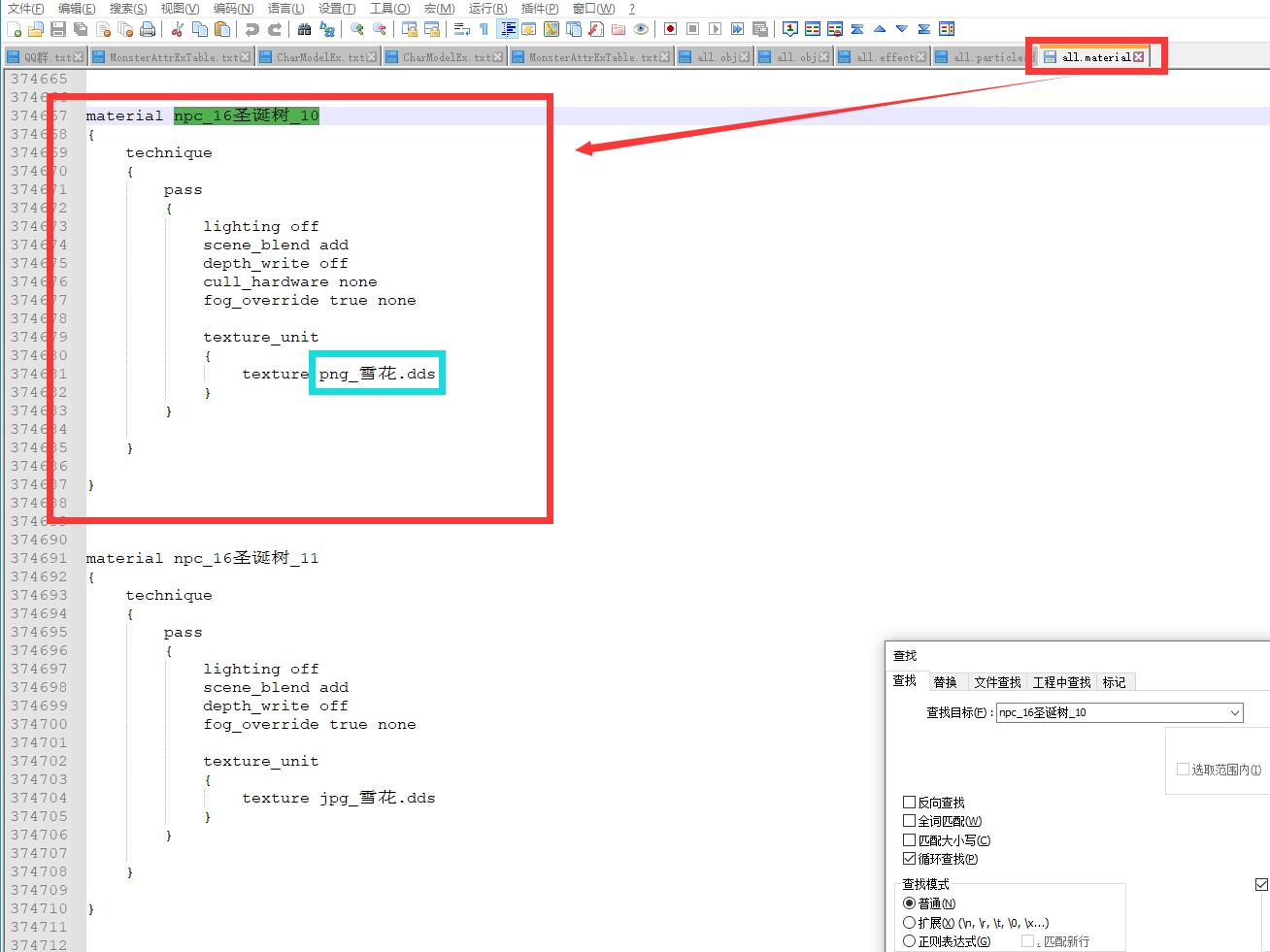Screen dimensions: 1270x952
Task: Toggle the indent guide icon
Action: pos(508,29)
